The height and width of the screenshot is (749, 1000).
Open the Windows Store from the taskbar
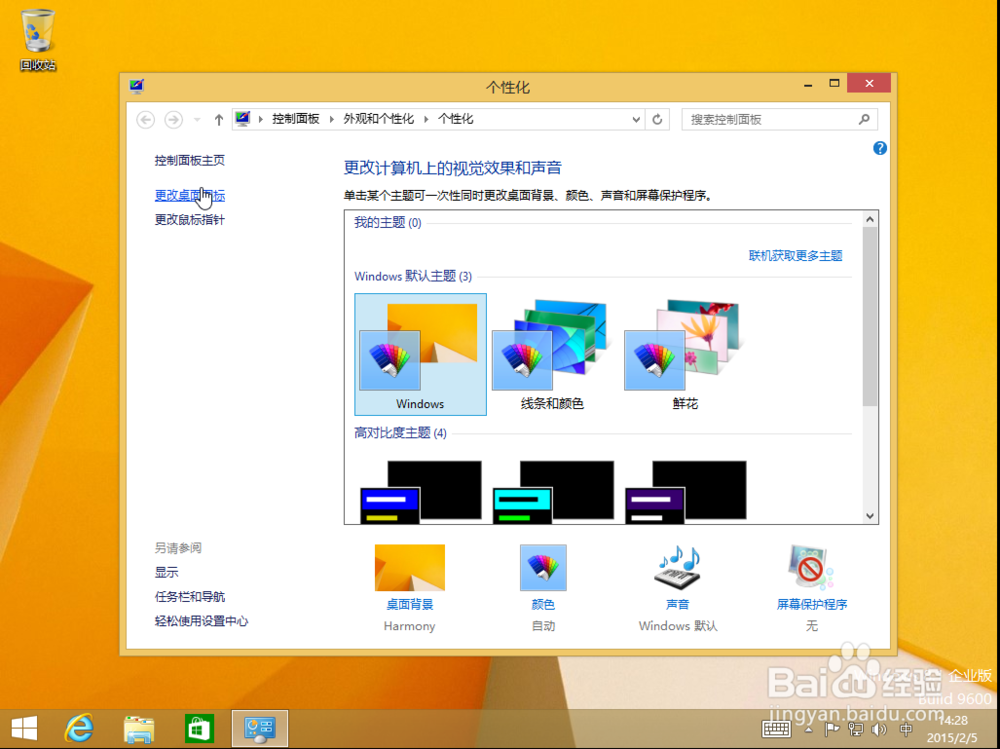(x=198, y=729)
